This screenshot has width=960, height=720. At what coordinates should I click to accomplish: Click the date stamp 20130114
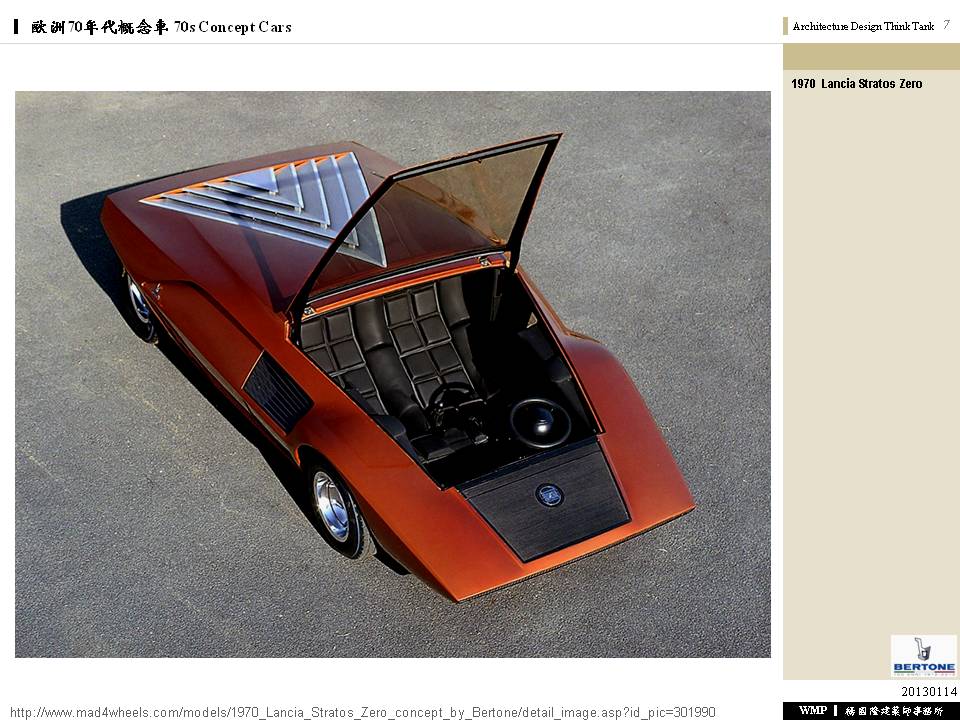point(929,692)
